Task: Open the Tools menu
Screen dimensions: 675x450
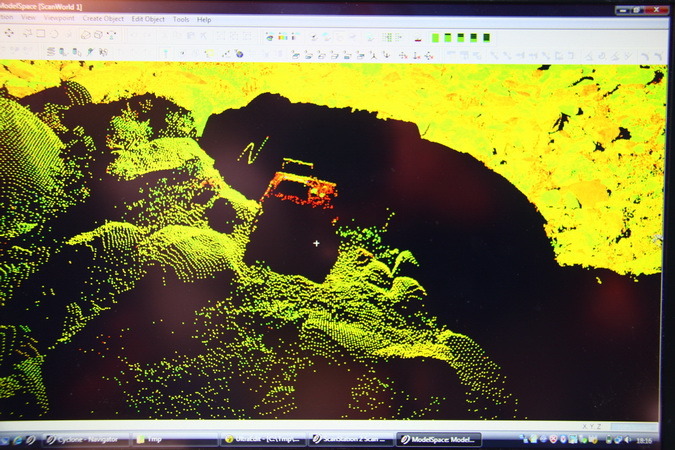Action: coord(181,19)
